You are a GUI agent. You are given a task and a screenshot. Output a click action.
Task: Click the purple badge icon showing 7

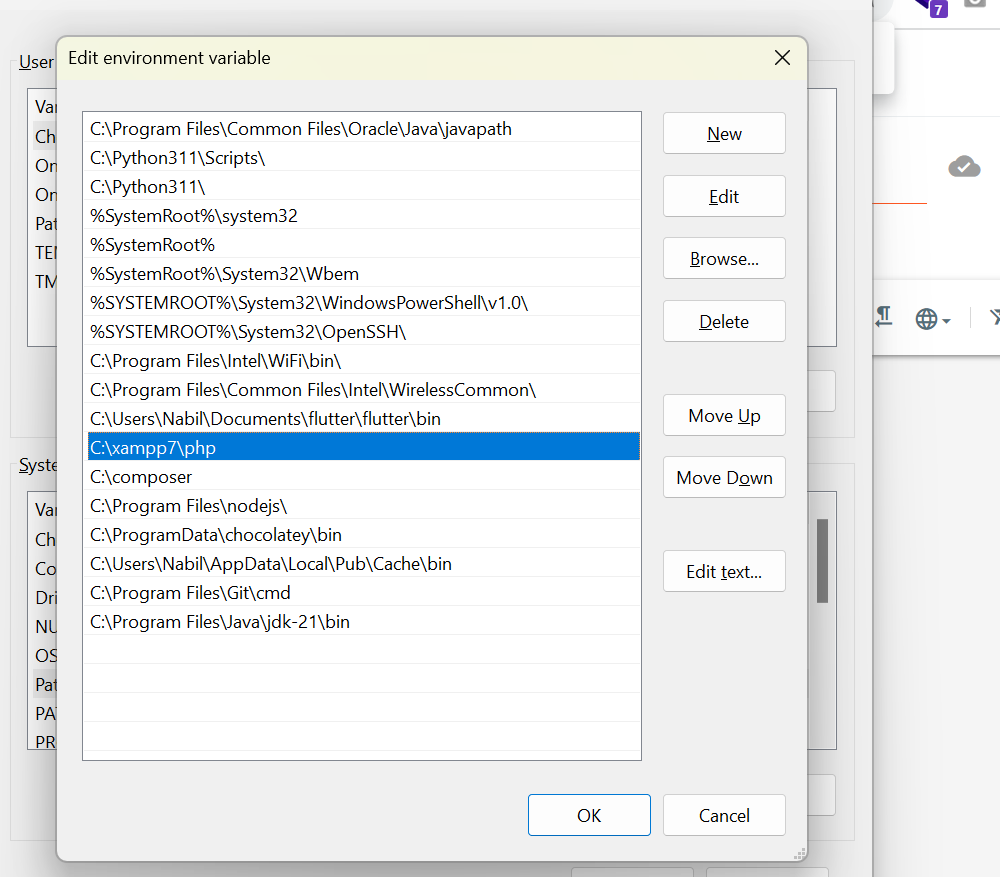(x=938, y=10)
